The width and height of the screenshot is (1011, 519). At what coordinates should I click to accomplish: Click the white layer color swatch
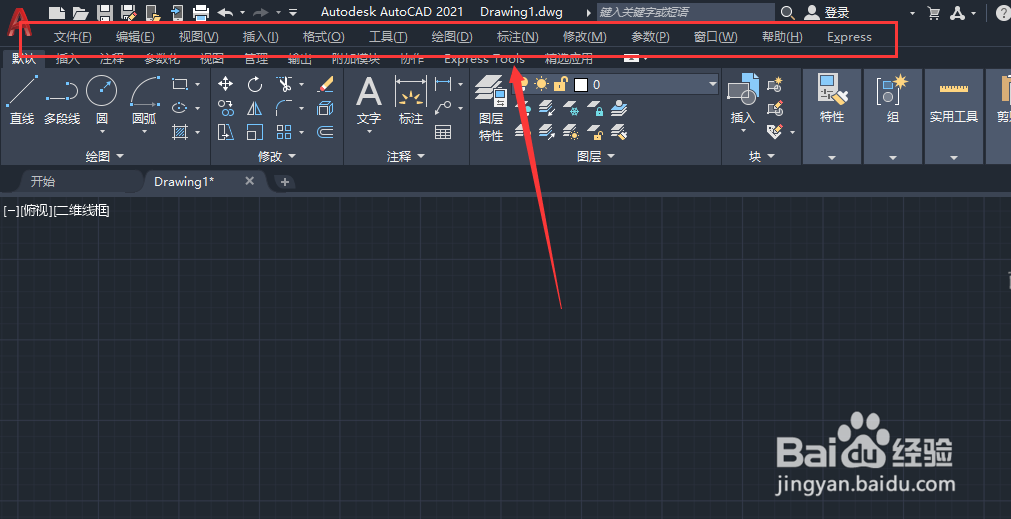coord(581,84)
